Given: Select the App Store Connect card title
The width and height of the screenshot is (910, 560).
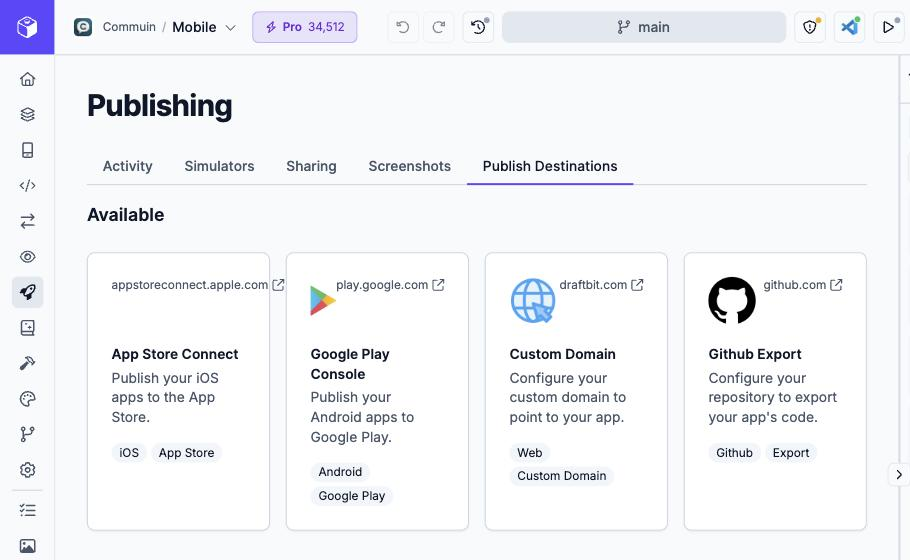Looking at the screenshot, I should [175, 354].
